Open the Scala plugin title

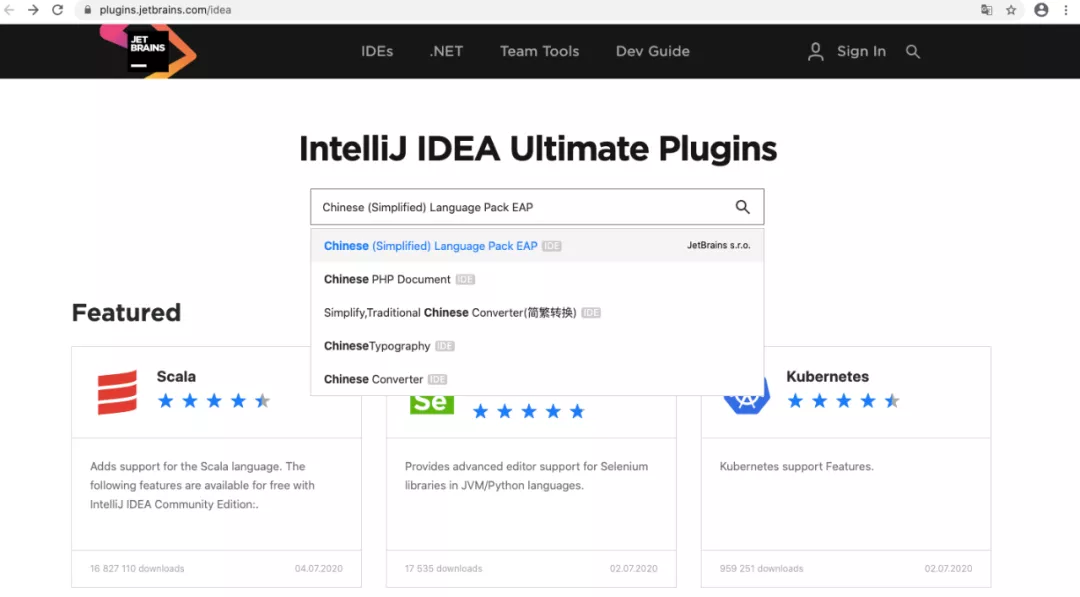176,377
